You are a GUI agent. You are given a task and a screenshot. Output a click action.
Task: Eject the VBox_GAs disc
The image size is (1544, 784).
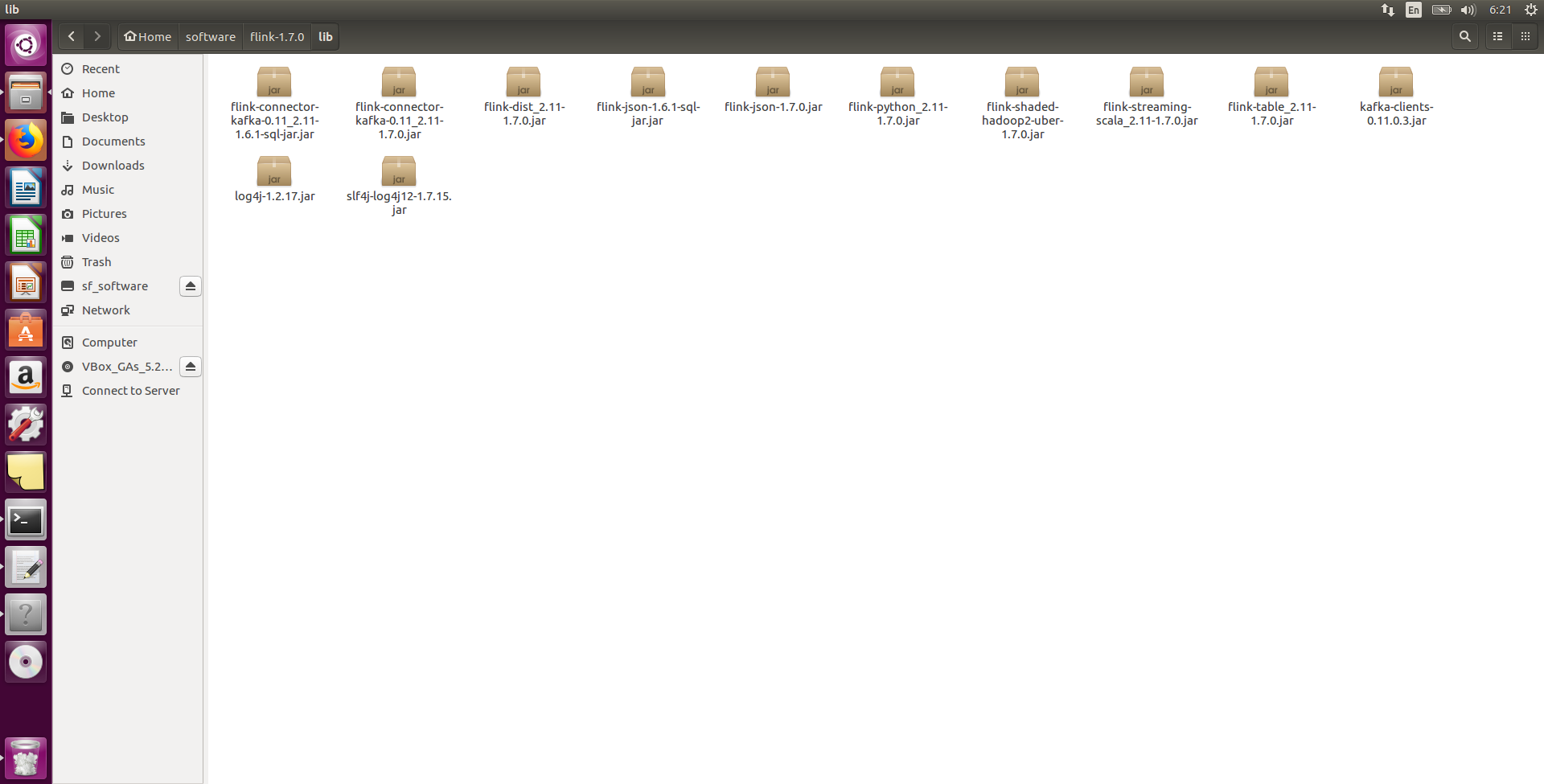[x=191, y=367]
